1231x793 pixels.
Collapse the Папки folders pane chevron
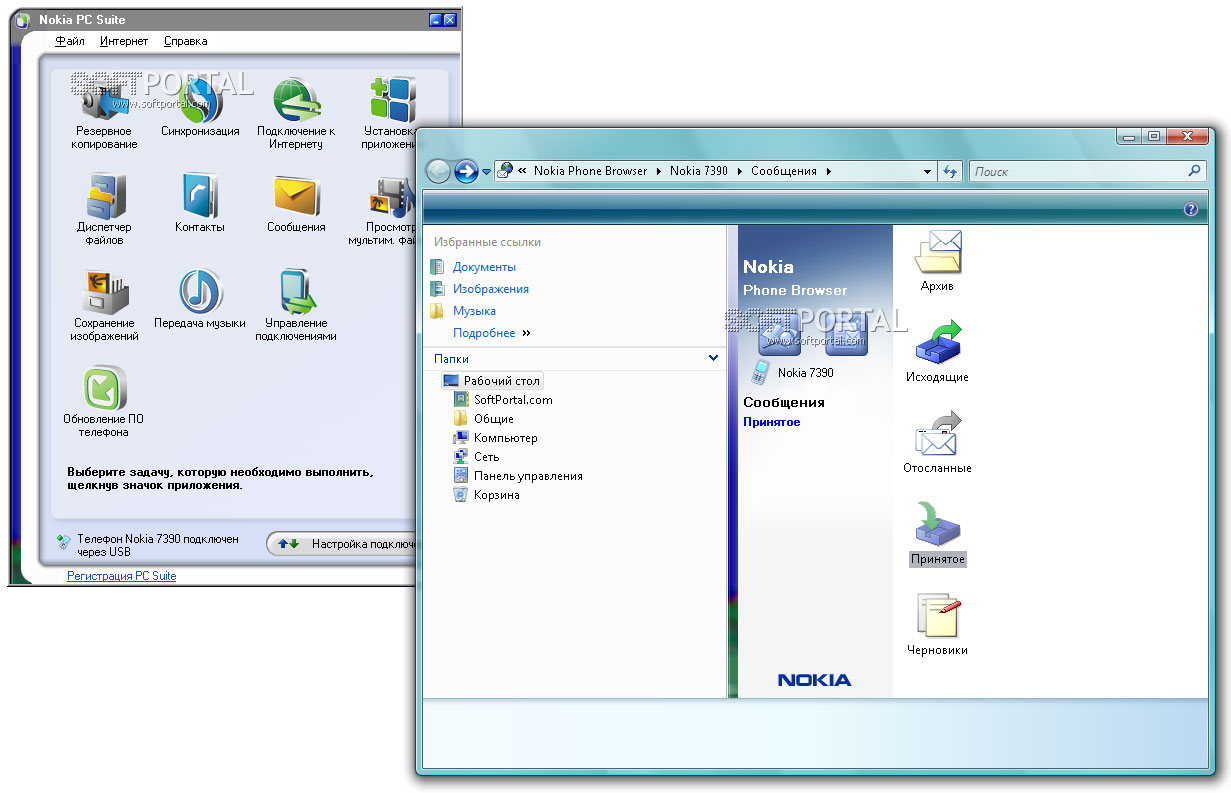click(x=713, y=358)
